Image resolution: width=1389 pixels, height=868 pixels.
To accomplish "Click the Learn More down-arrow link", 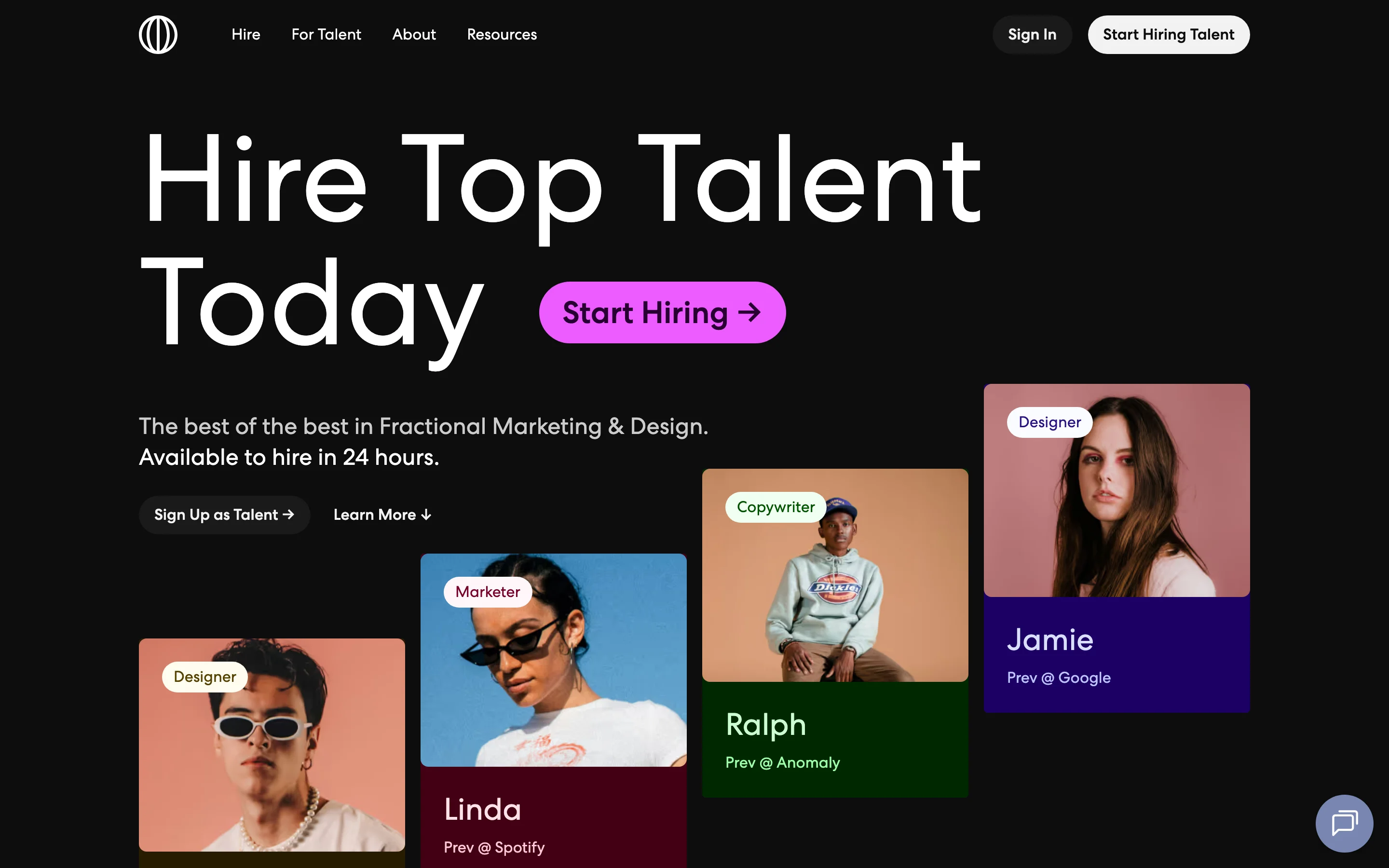I will 382,515.
